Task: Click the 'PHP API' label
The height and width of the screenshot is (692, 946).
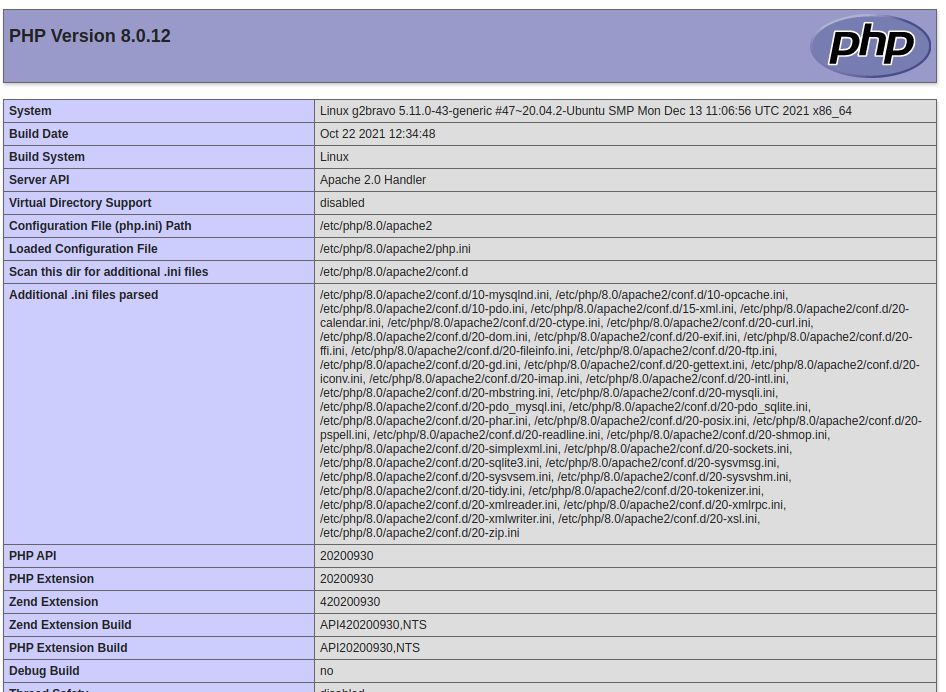Action: pyautogui.click(x=33, y=556)
